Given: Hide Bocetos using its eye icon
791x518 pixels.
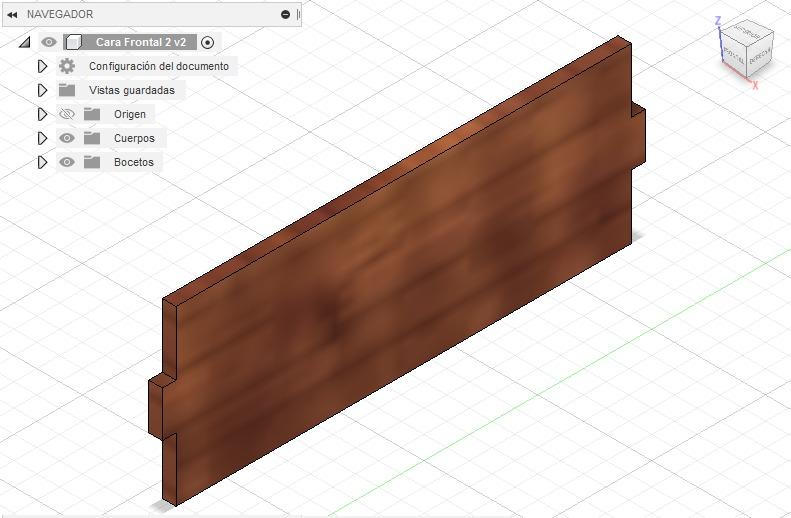Looking at the screenshot, I should tap(67, 162).
